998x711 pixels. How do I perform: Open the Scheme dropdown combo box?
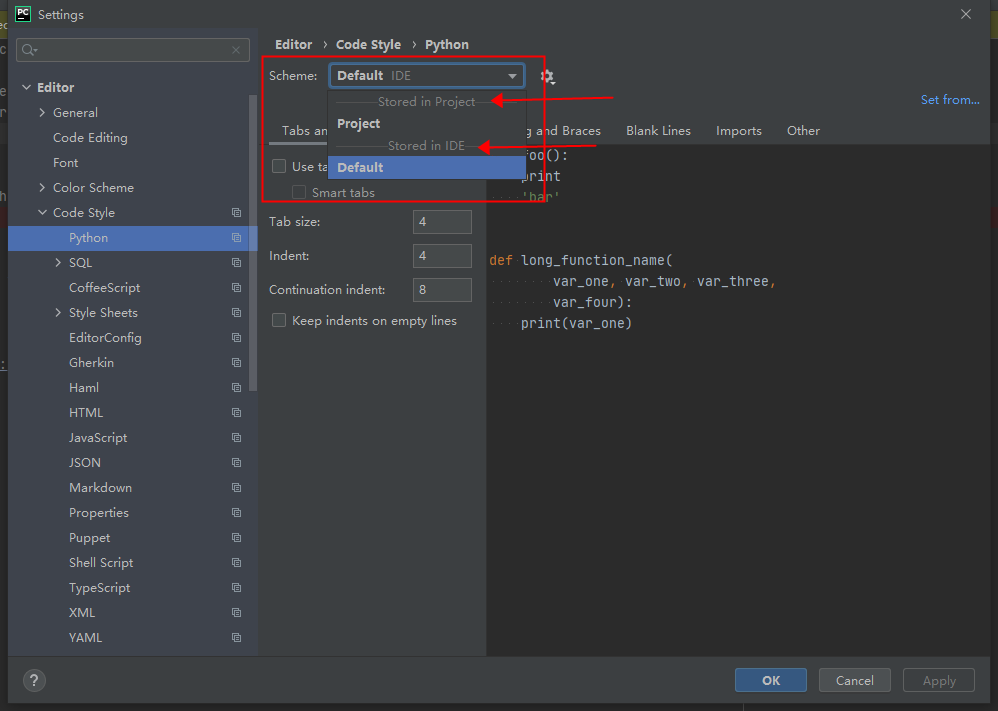tap(427, 76)
